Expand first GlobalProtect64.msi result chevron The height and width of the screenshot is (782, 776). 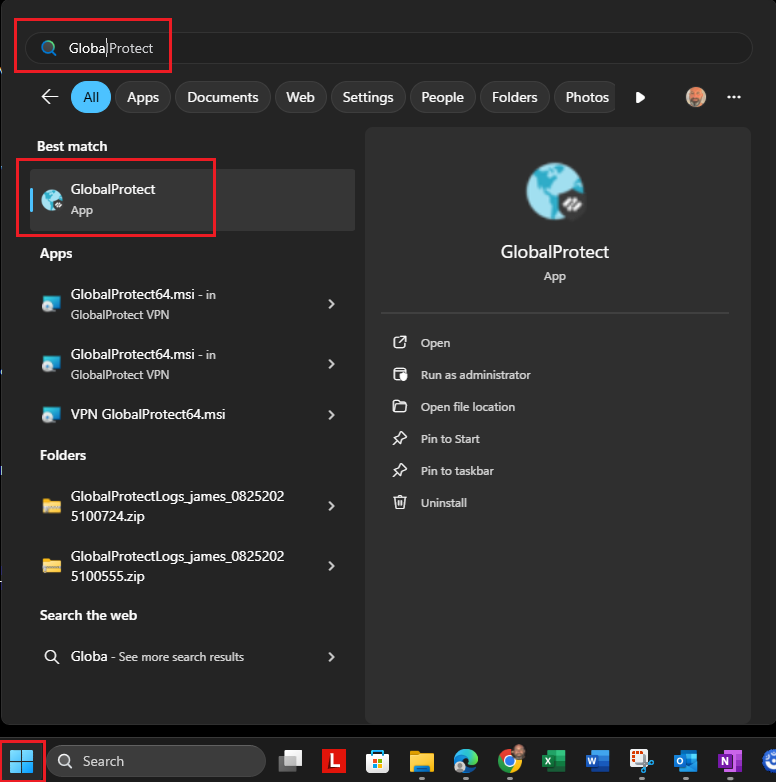click(331, 304)
